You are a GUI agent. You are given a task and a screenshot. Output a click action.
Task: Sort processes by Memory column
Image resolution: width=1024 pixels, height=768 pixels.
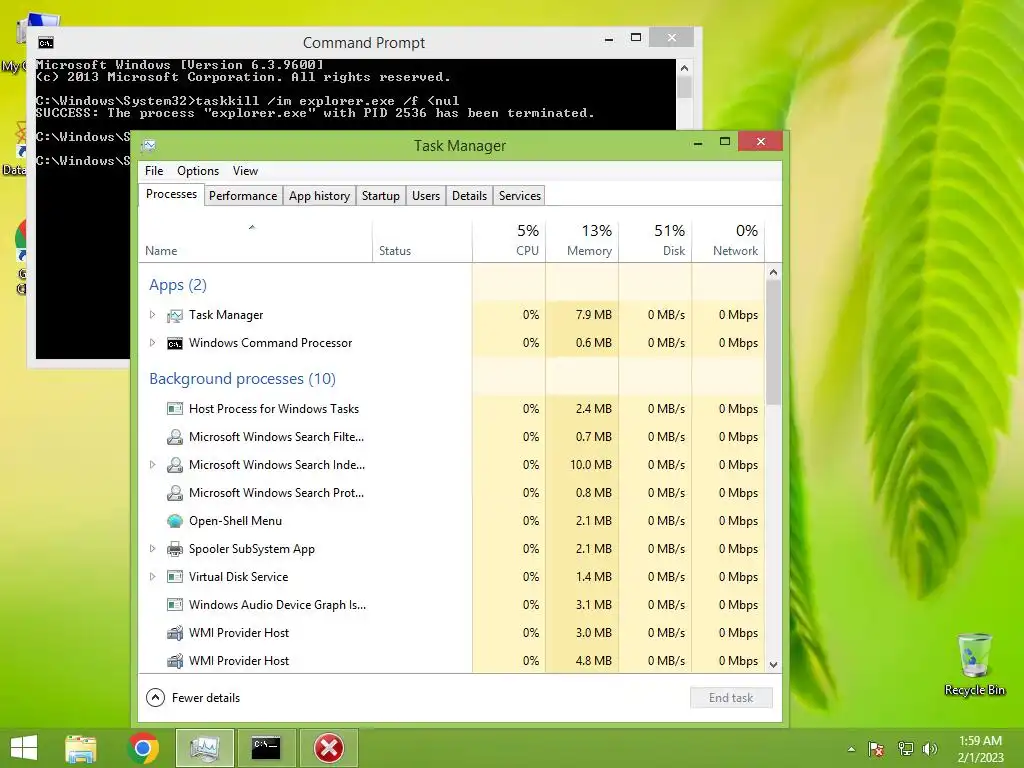coord(582,242)
